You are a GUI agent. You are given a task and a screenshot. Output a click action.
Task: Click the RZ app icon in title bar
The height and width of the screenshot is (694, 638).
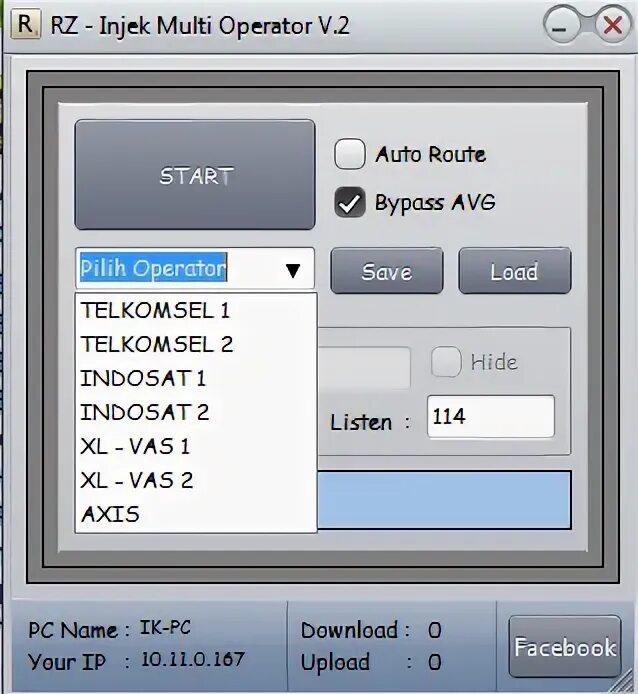25,25
